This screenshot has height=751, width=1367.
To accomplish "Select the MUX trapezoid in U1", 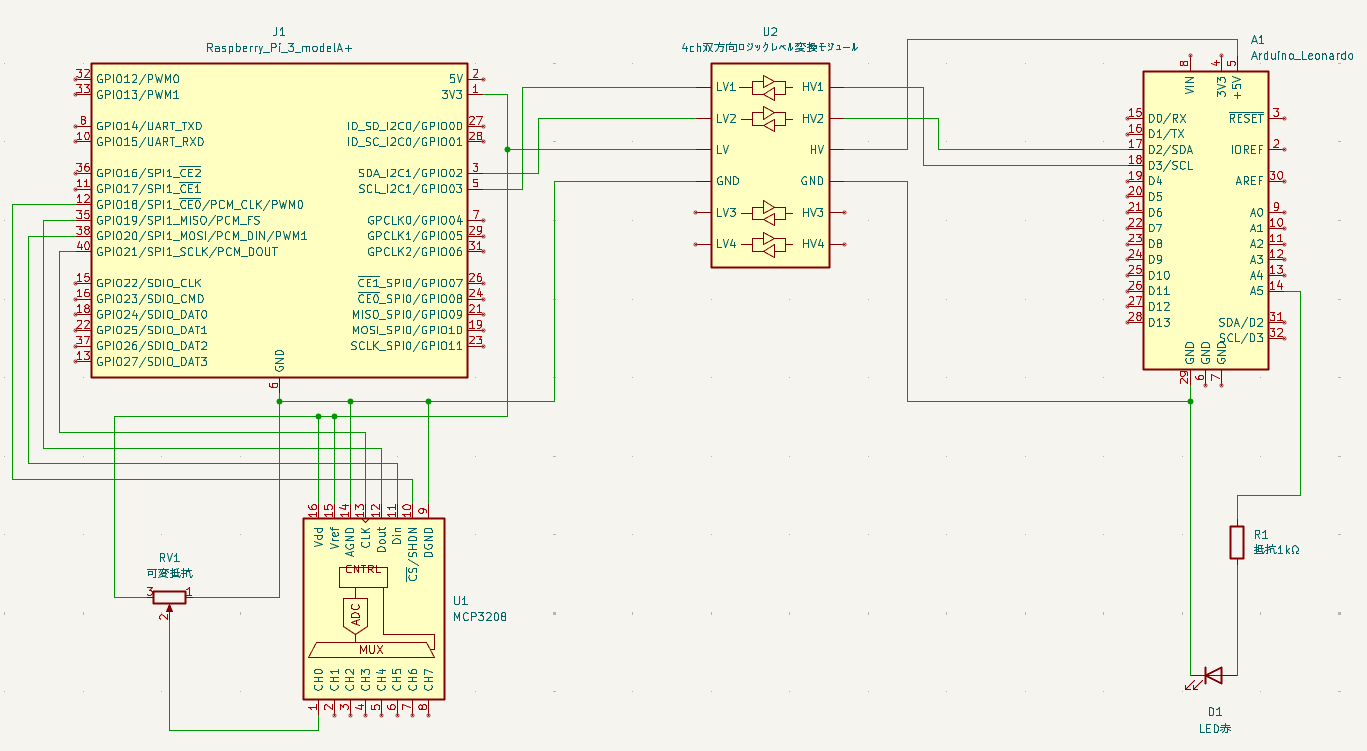I will (372, 649).
